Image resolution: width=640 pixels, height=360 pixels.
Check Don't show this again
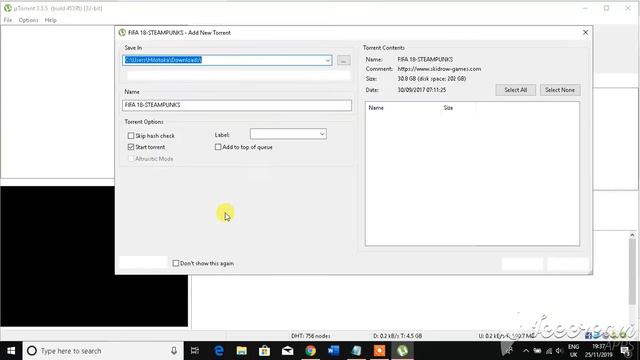[x=176, y=263]
